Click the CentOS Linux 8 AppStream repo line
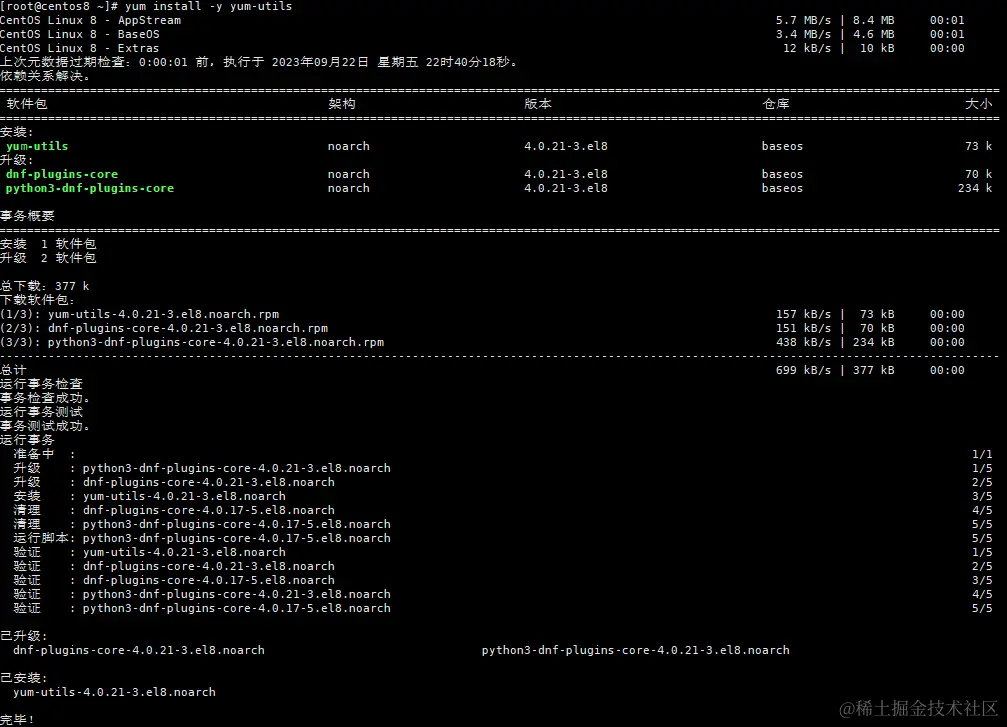The image size is (1007, 727). [90, 19]
